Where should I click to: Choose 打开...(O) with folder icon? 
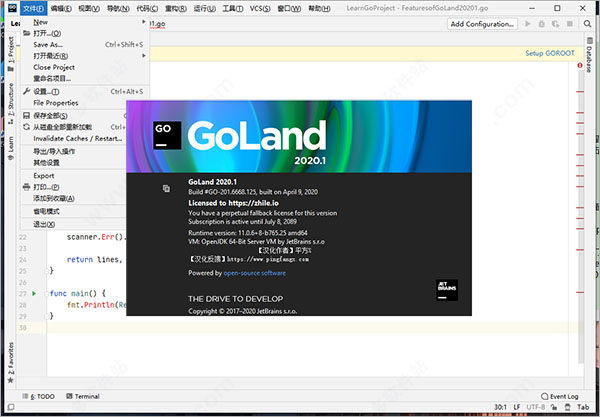(x=85, y=33)
